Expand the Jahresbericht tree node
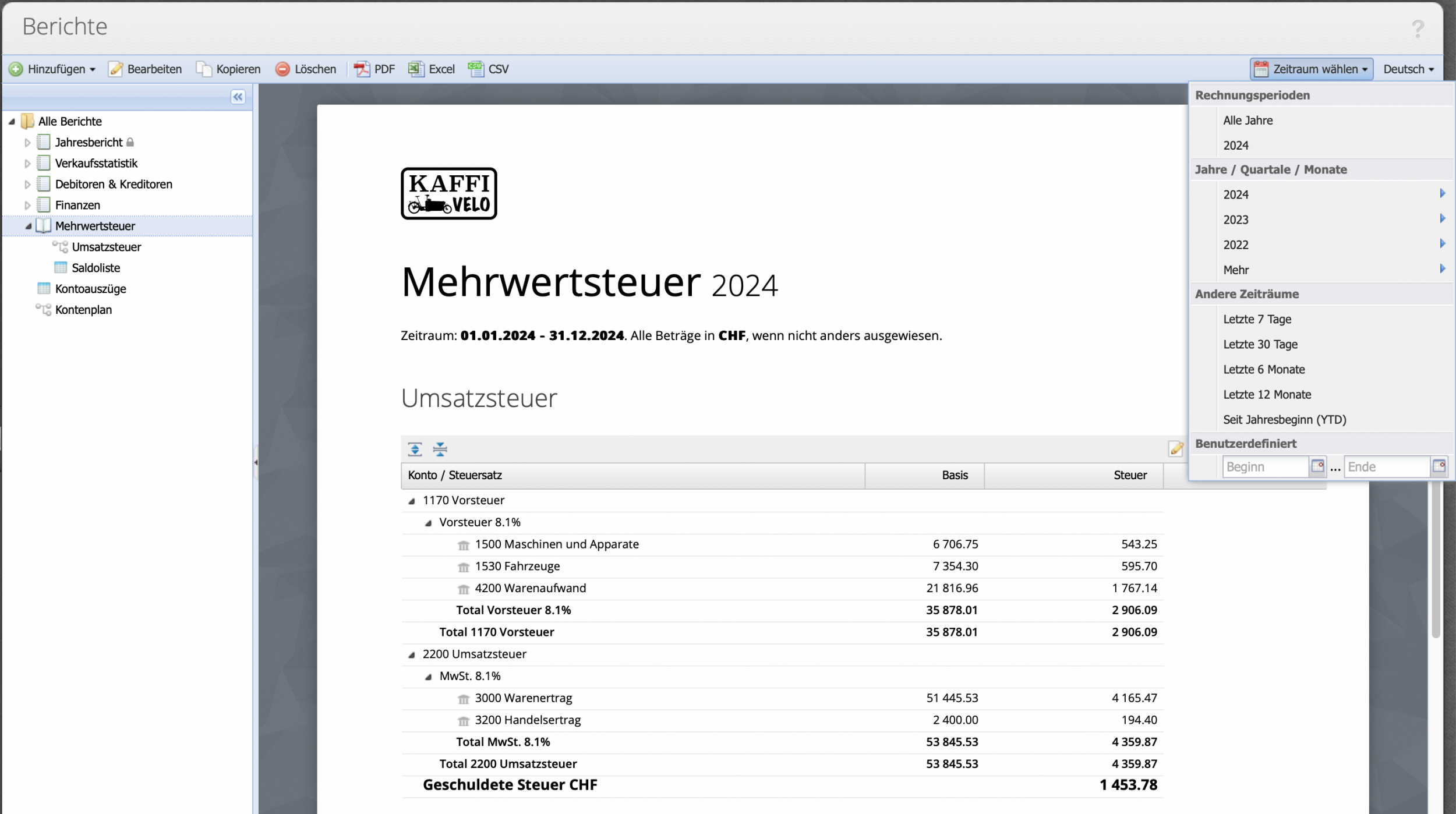 (x=27, y=143)
